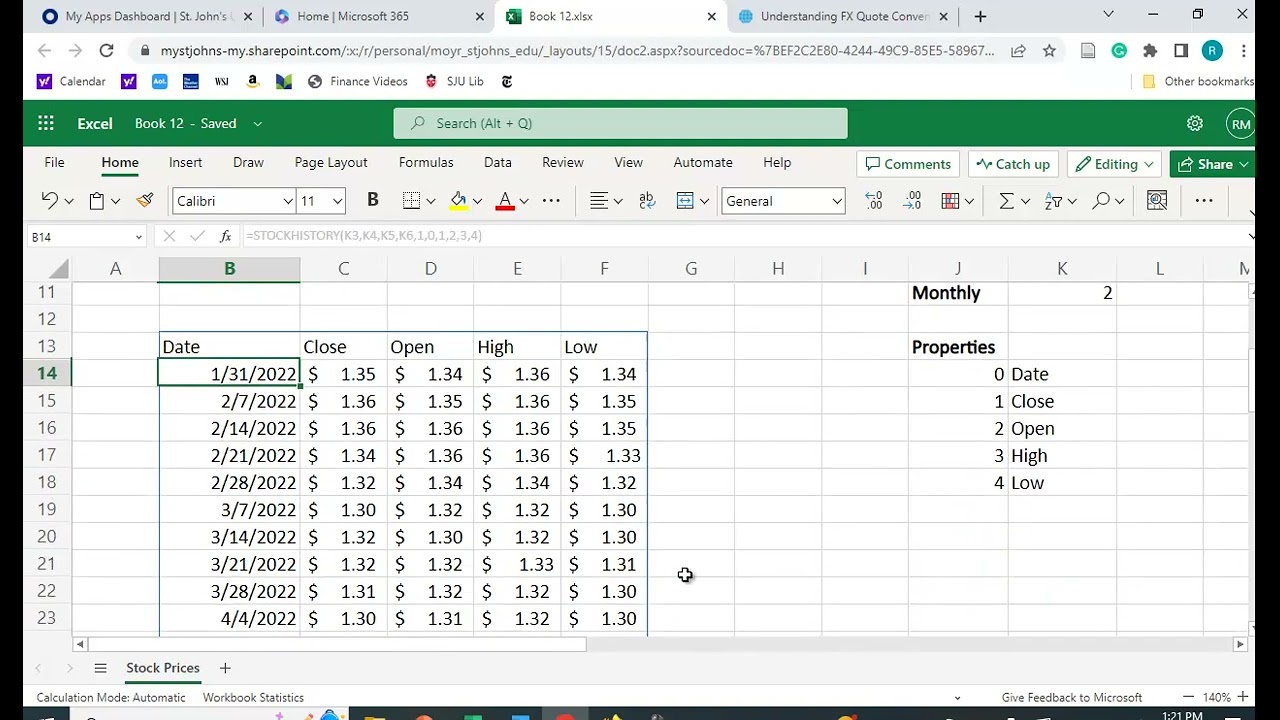Click the Merge cells icon
This screenshot has width=1280, height=720.
point(685,201)
